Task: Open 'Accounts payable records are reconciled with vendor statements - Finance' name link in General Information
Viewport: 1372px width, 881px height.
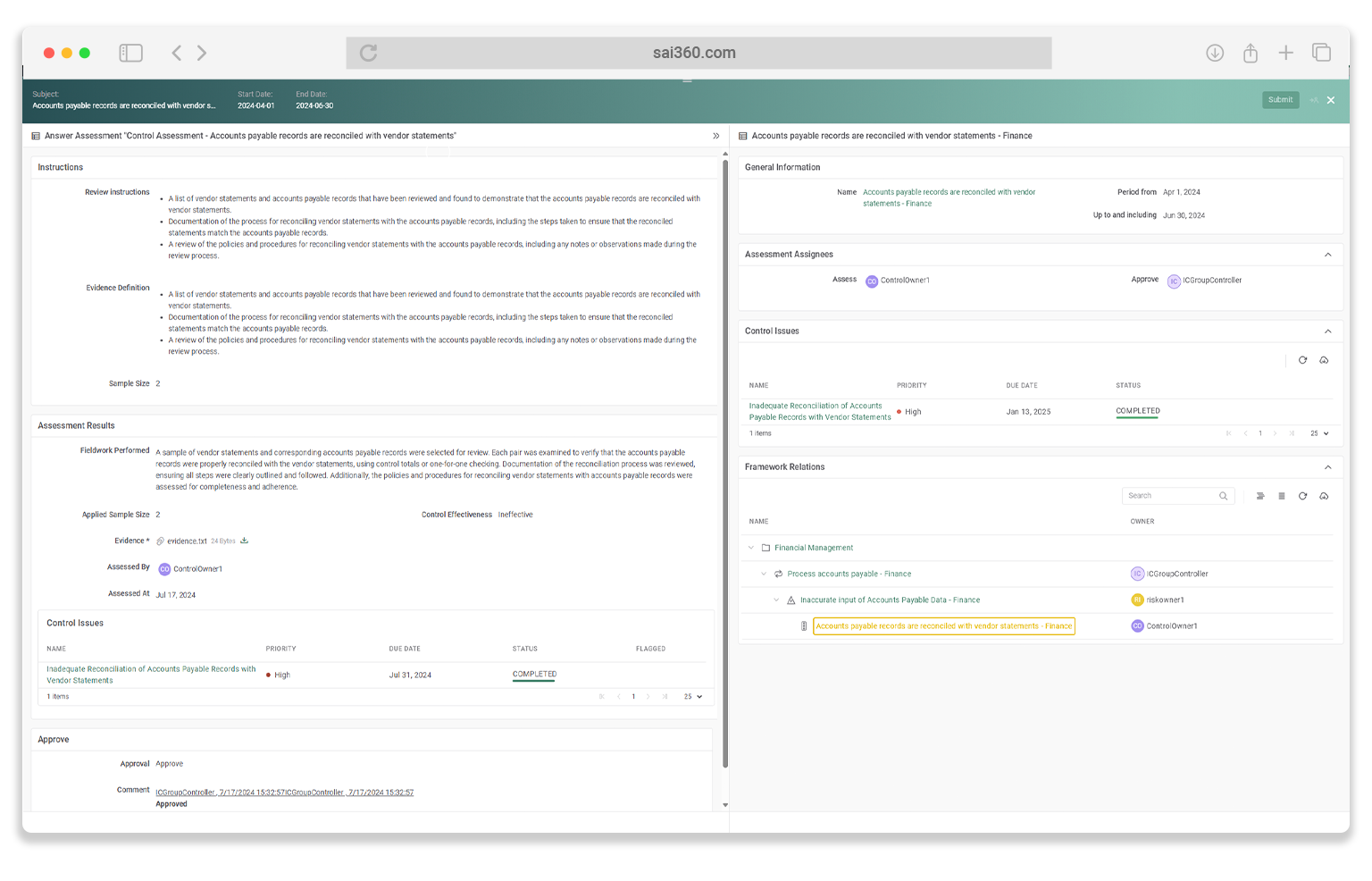Action: click(x=949, y=197)
